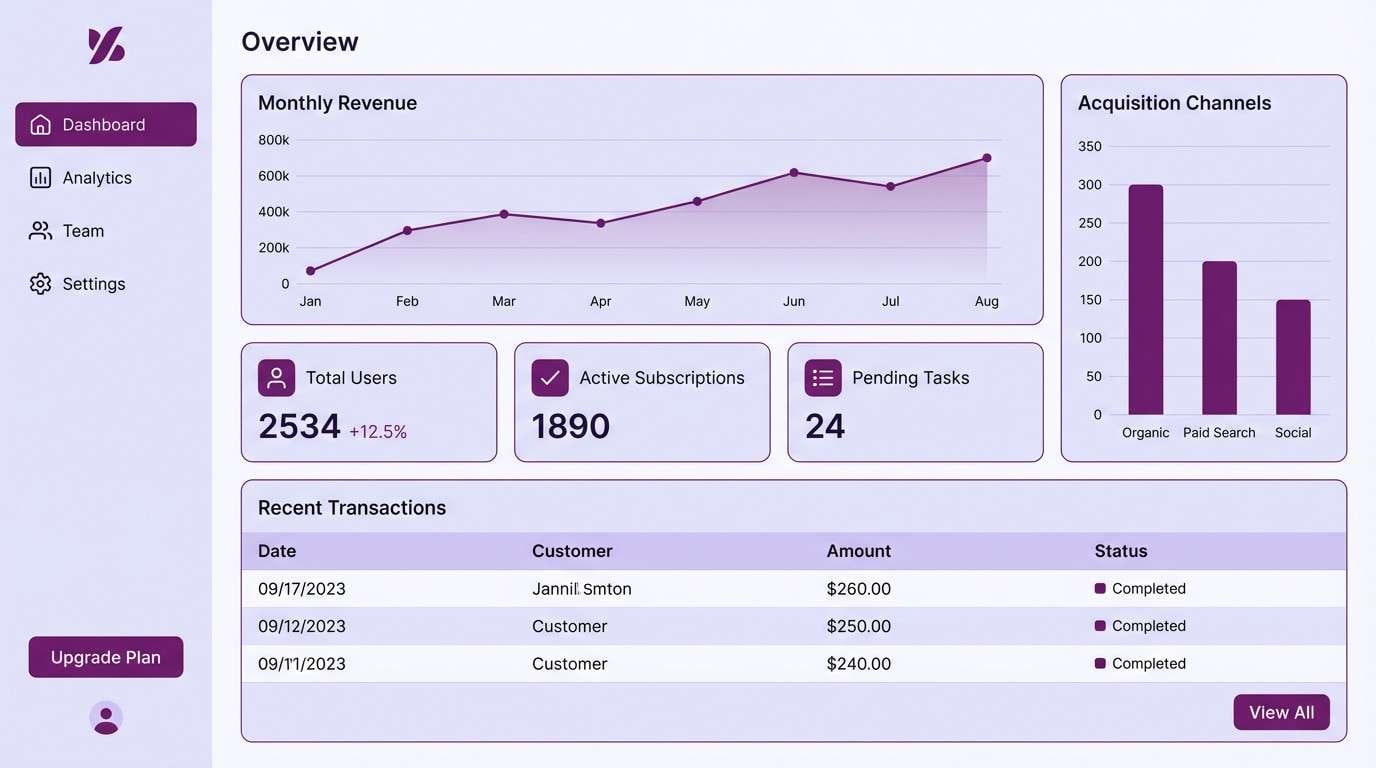Select the Team menu item

(x=83, y=230)
